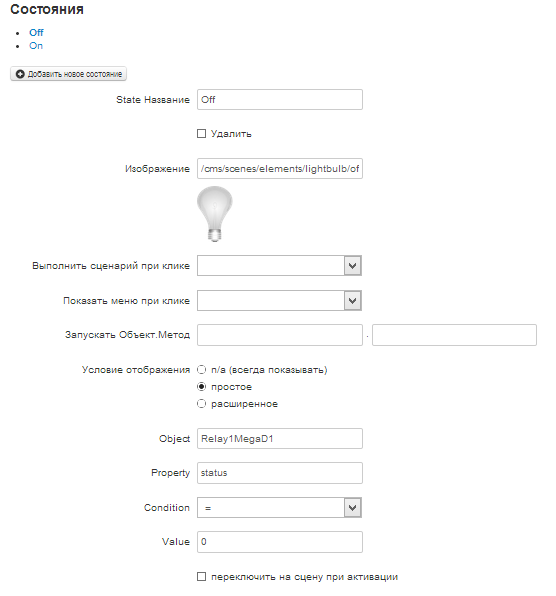
Task: Click the Изображение path field
Action: [280, 169]
